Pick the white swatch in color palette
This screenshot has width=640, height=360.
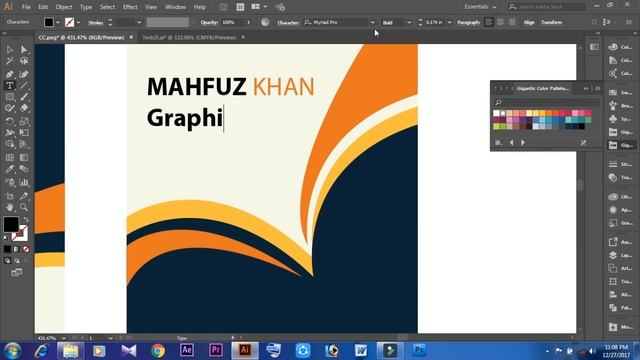pos(496,113)
